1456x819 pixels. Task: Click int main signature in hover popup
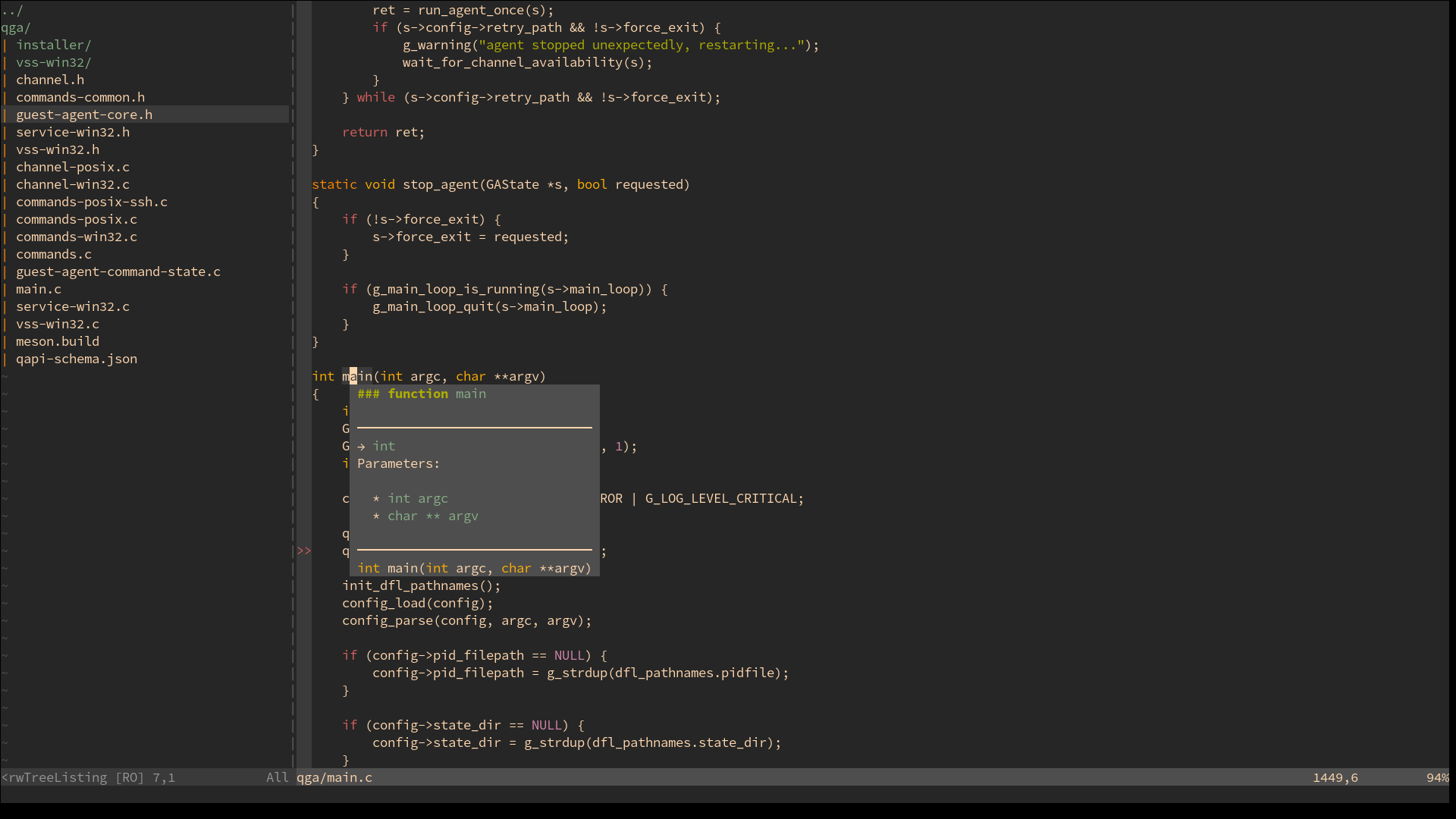474,568
